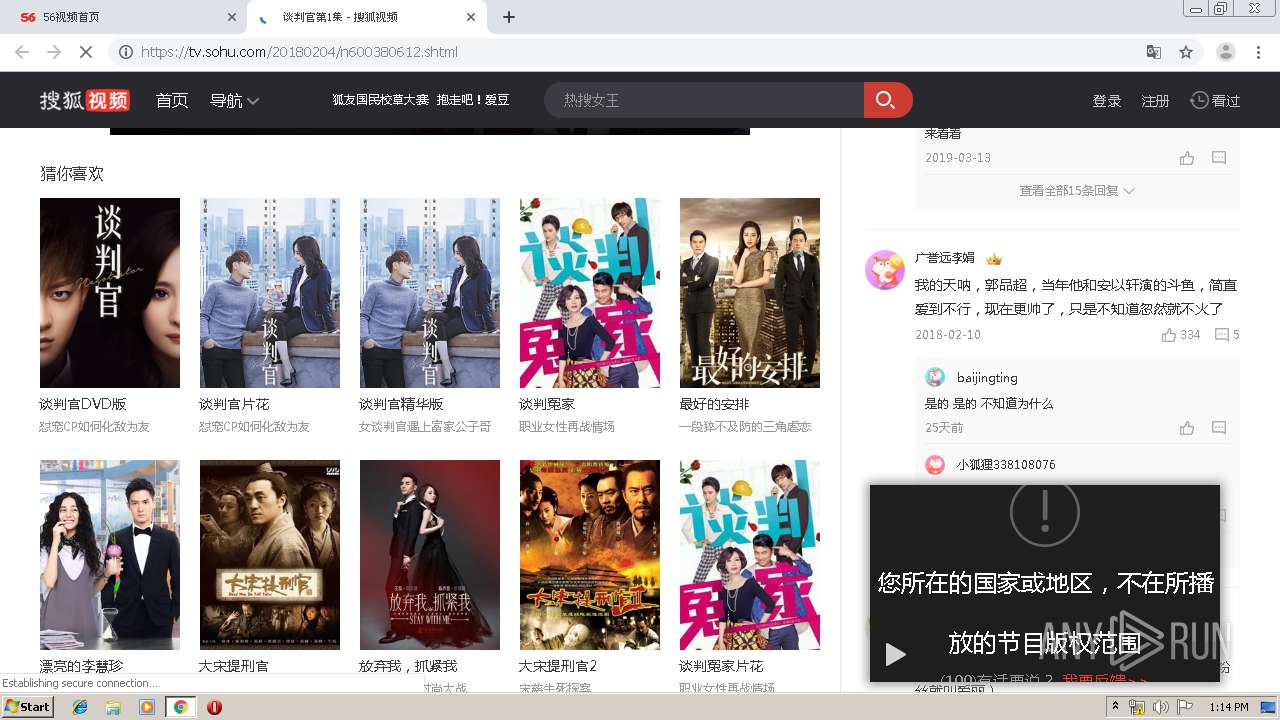Open the 谈判冤家片花 poster
The width and height of the screenshot is (1280, 720).
750,555
